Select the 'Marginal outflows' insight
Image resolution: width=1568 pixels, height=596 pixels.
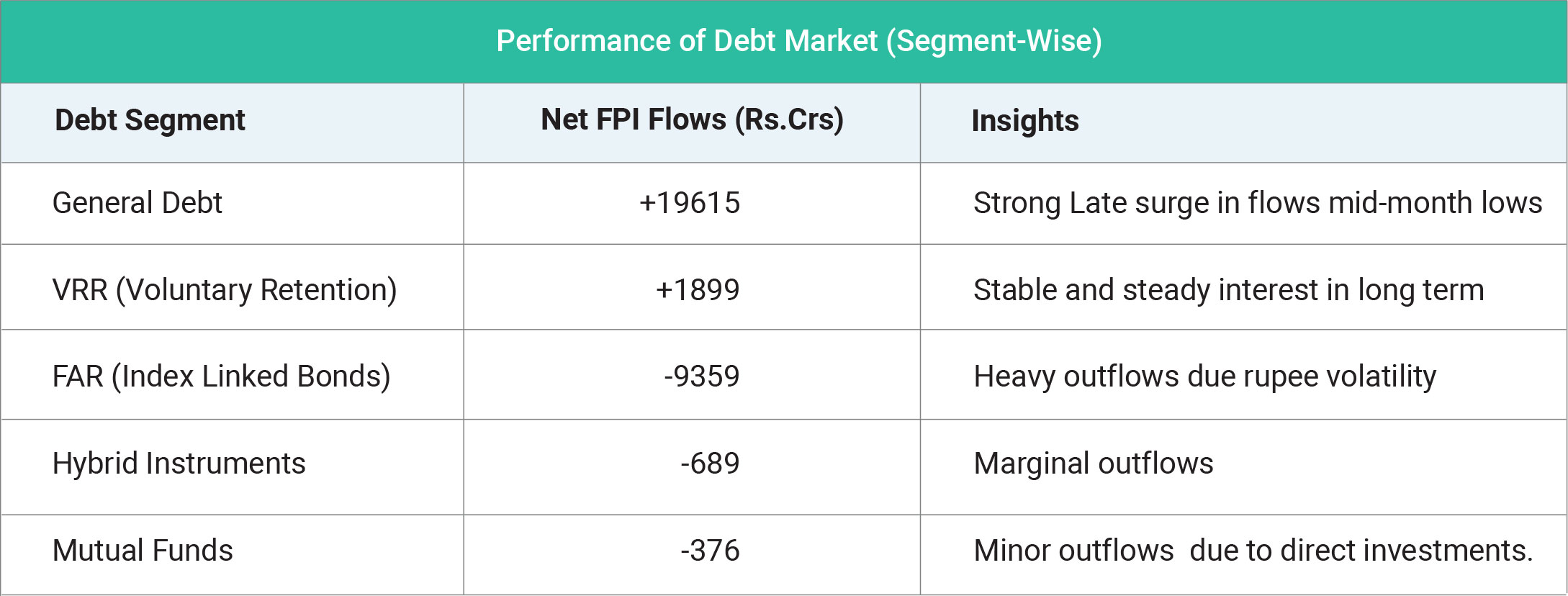point(1093,464)
